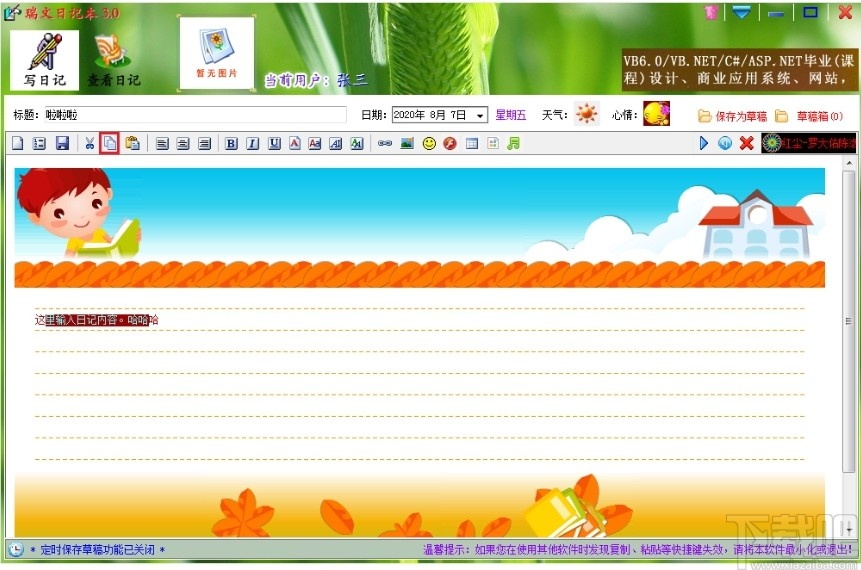Click the VB6.0 advertisement banner
The height and width of the screenshot is (570, 861).
pos(739,70)
